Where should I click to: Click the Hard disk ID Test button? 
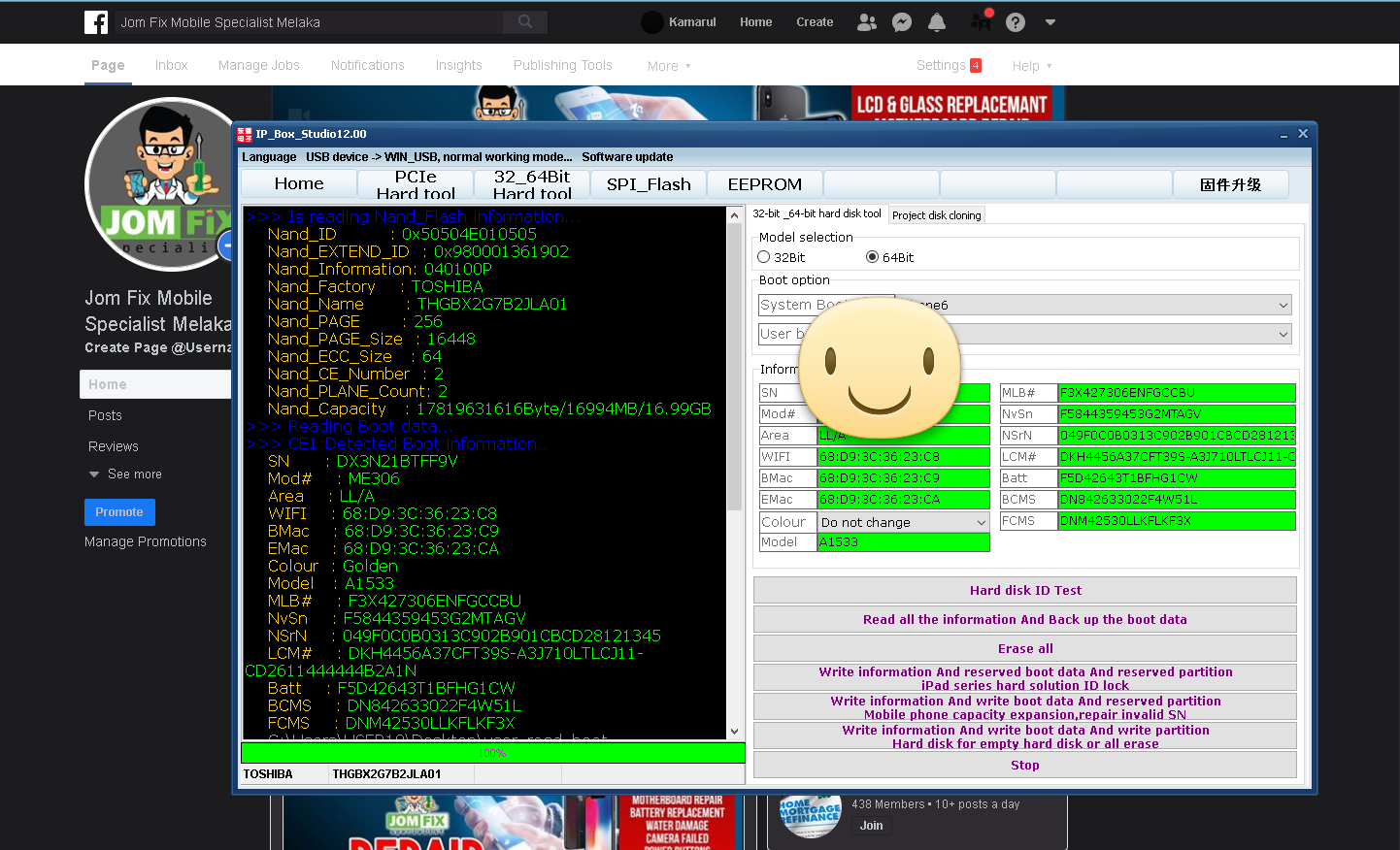coord(1025,590)
